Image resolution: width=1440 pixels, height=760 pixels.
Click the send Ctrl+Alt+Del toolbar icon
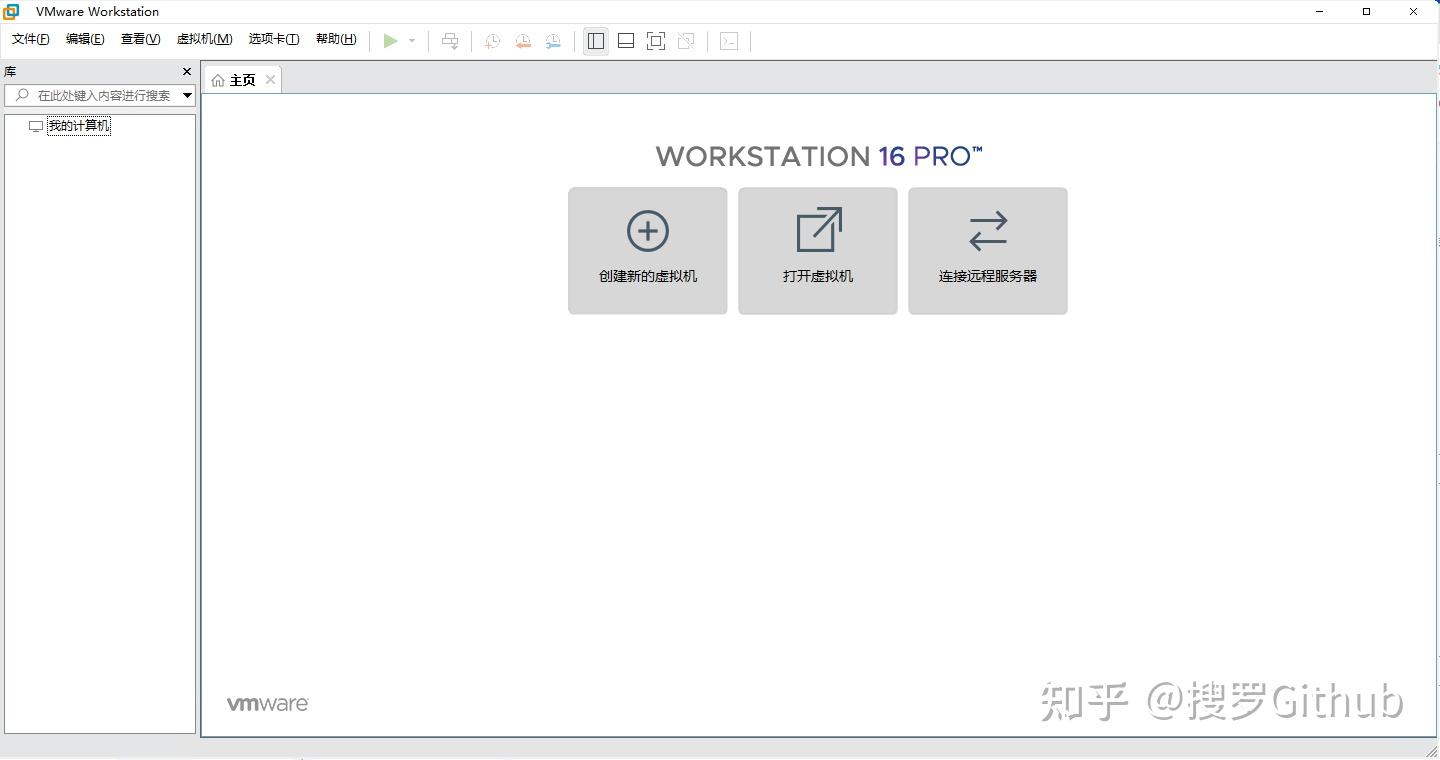(x=450, y=41)
